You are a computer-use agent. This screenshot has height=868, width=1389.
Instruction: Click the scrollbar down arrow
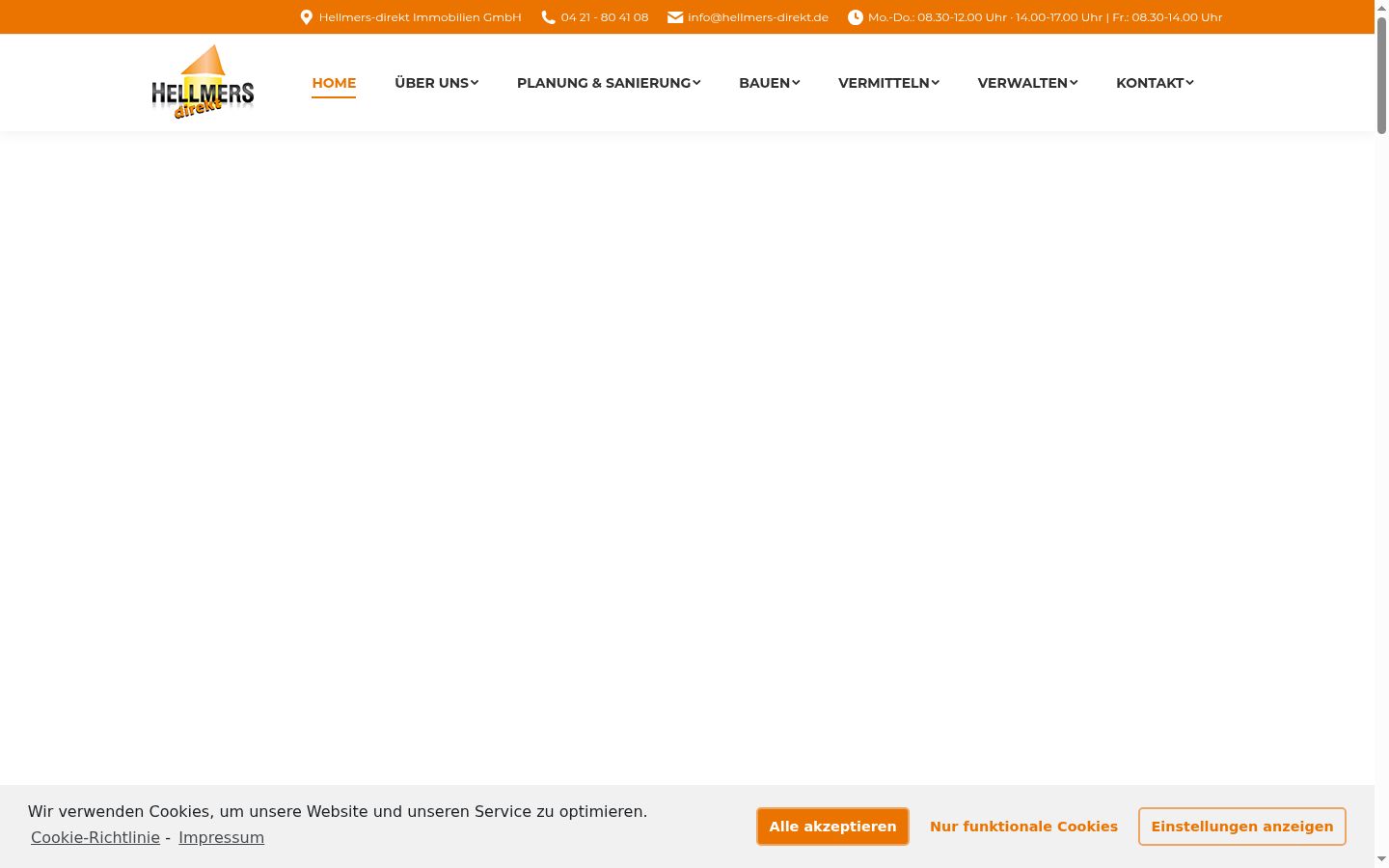[x=1381, y=859]
